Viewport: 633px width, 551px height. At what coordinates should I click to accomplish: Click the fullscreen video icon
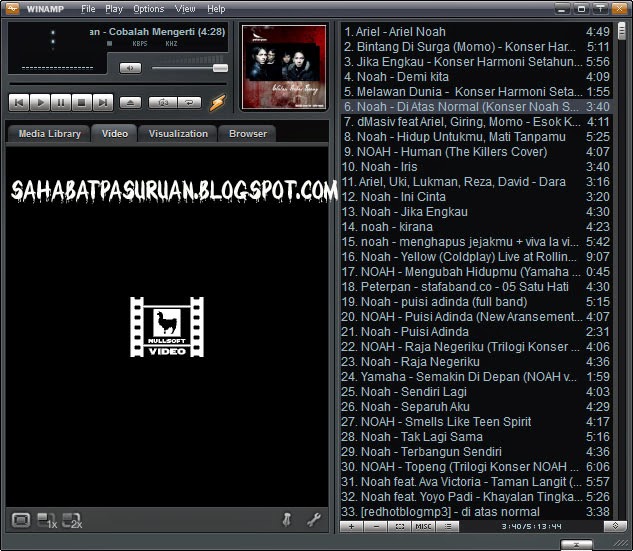click(21, 520)
